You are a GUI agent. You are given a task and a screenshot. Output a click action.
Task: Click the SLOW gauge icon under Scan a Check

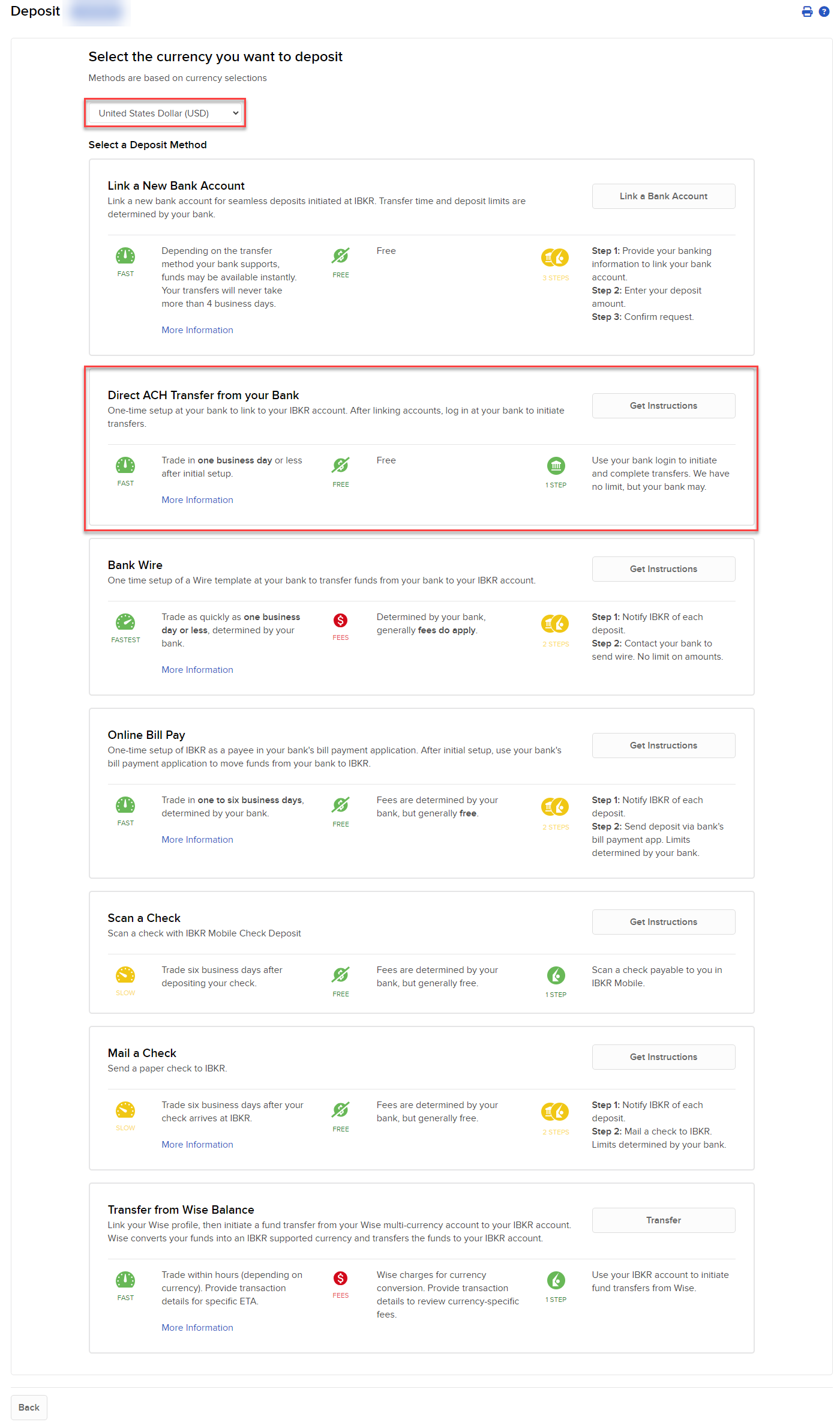[x=125, y=975]
